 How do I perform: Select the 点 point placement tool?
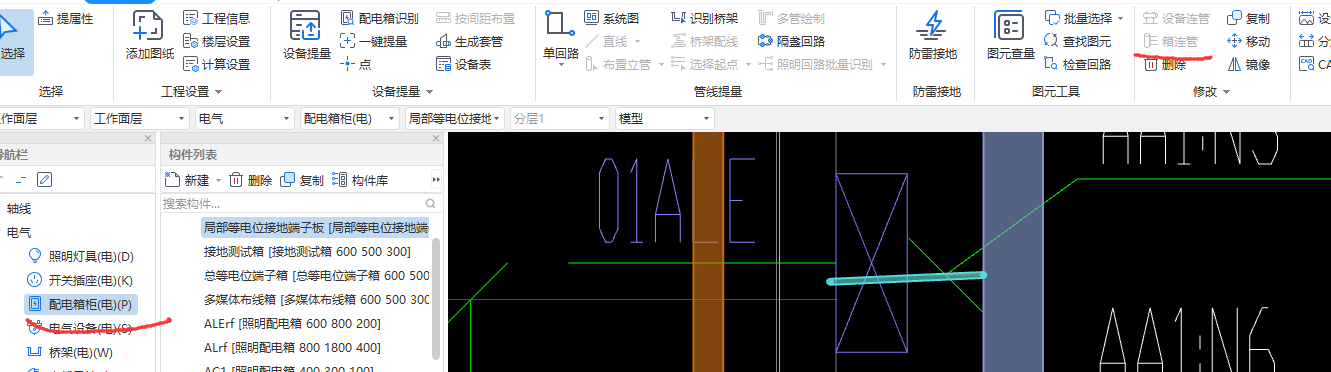pos(356,64)
